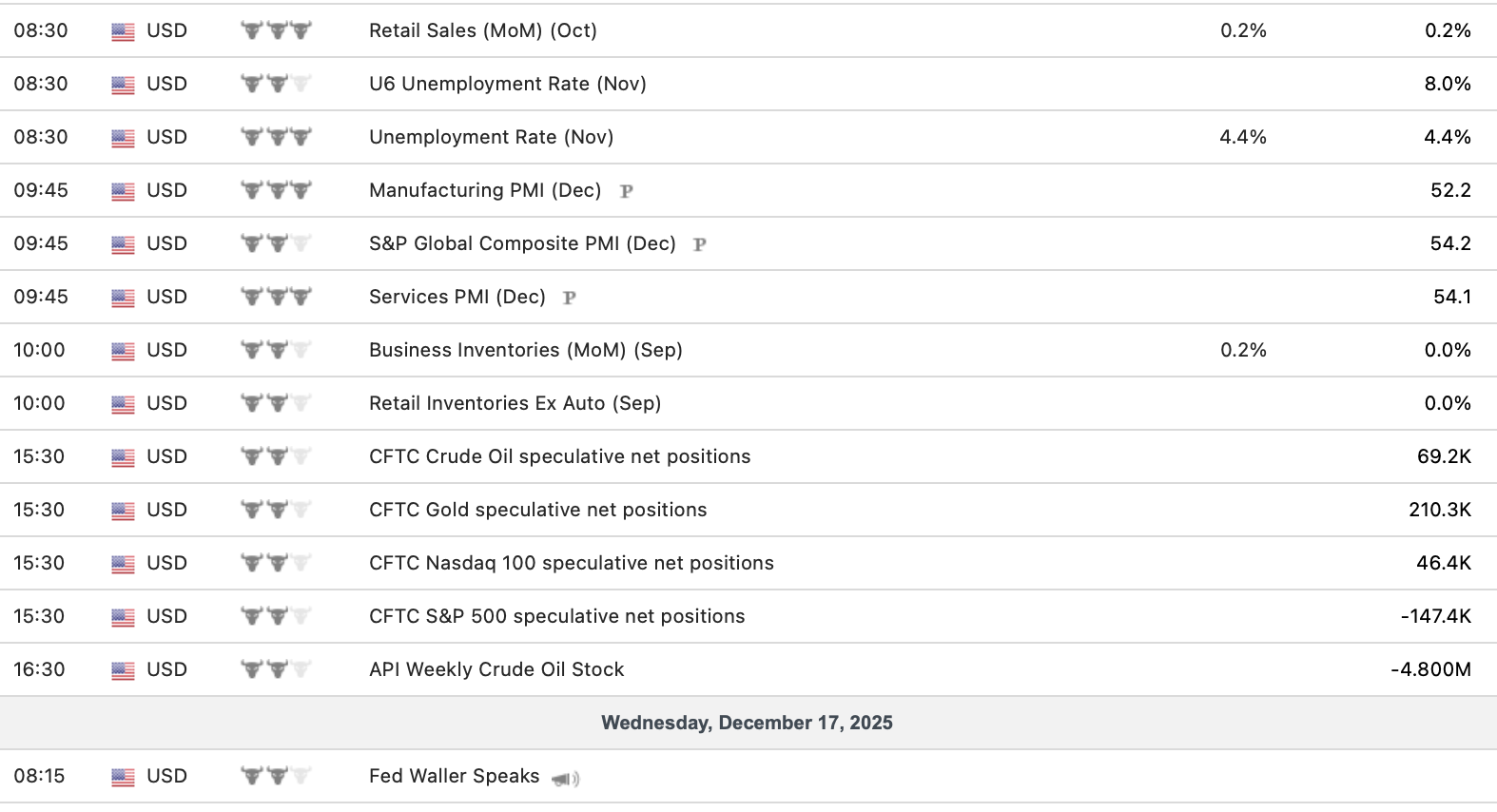1497x812 pixels.
Task: Click the US flag in API Weekly Crude row
Action: tap(123, 670)
